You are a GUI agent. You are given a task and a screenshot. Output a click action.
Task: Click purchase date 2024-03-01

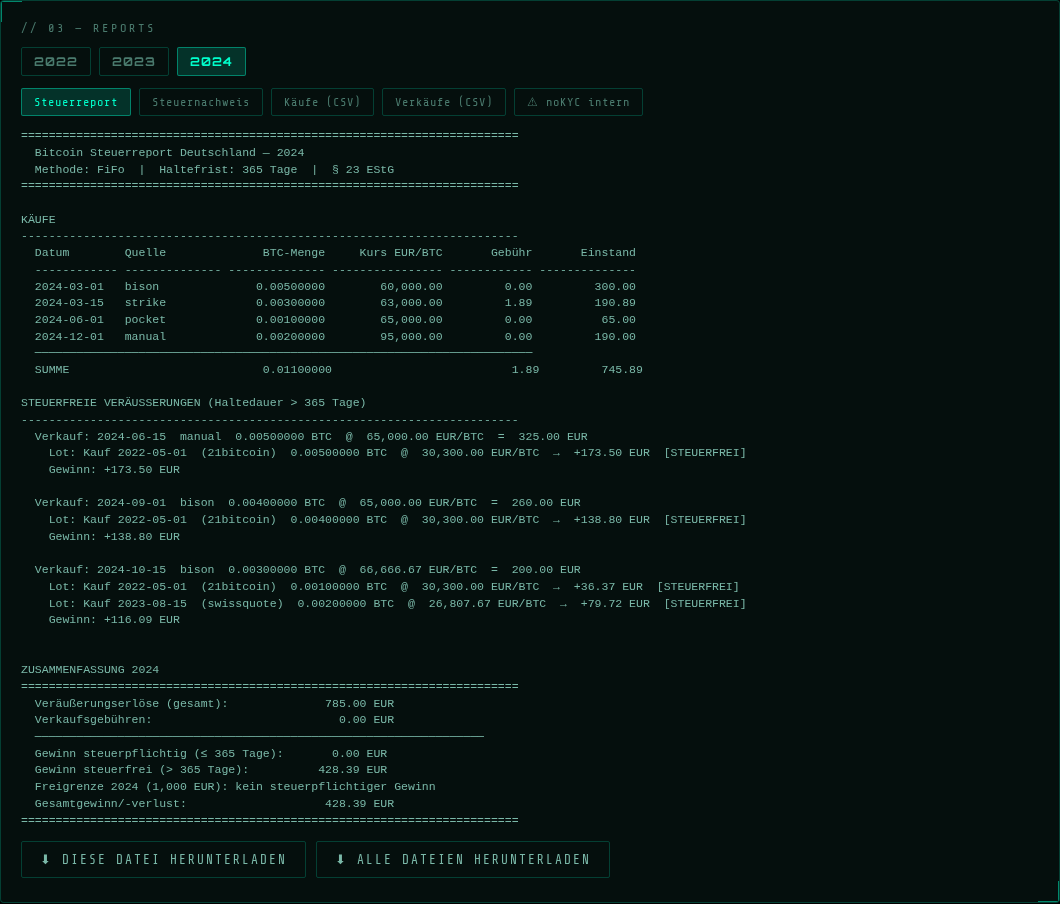coord(69,287)
